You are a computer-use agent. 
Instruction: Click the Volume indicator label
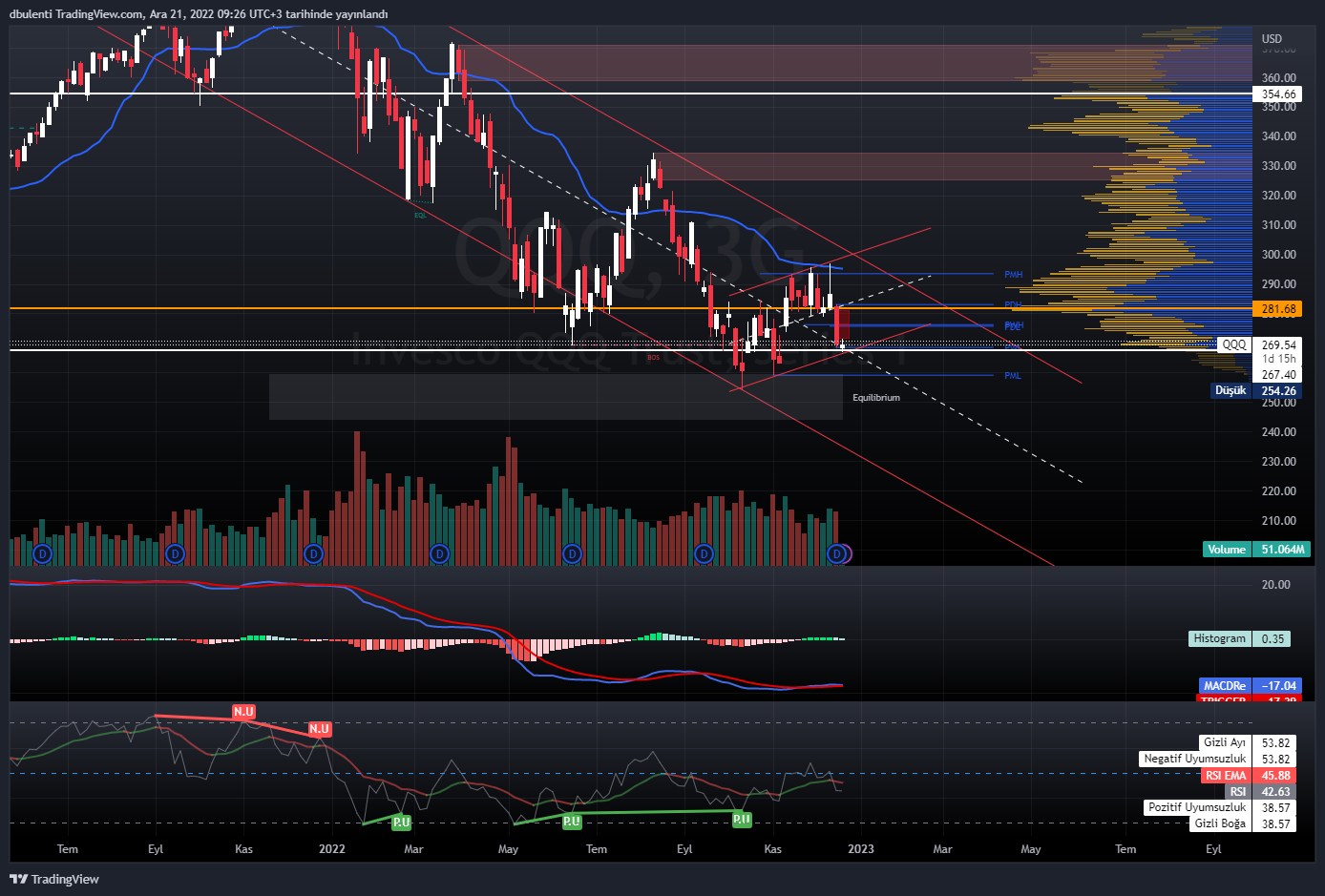(x=1227, y=550)
